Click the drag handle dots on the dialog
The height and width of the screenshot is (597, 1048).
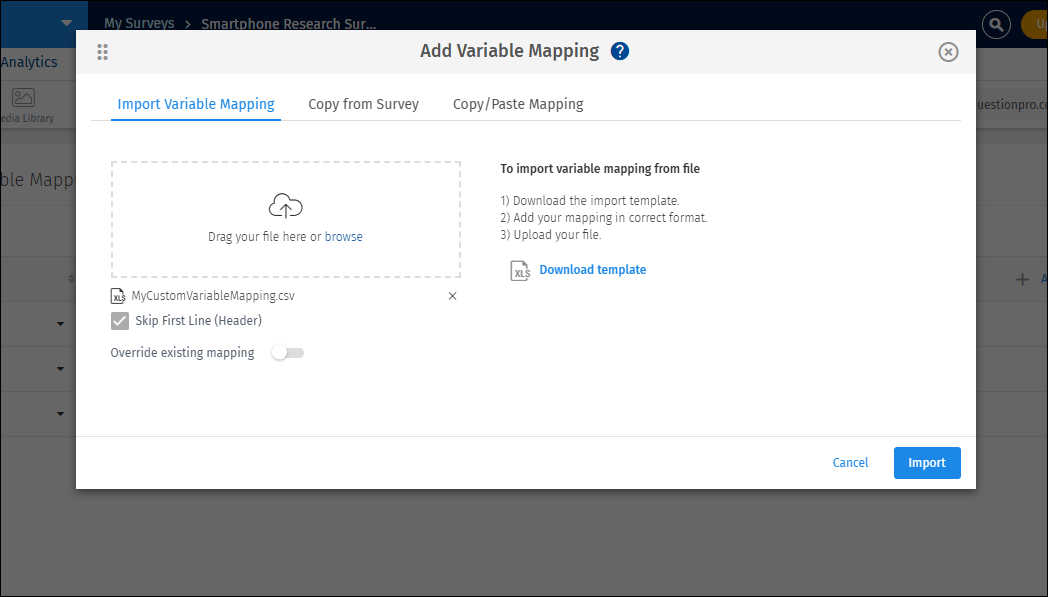(x=102, y=52)
